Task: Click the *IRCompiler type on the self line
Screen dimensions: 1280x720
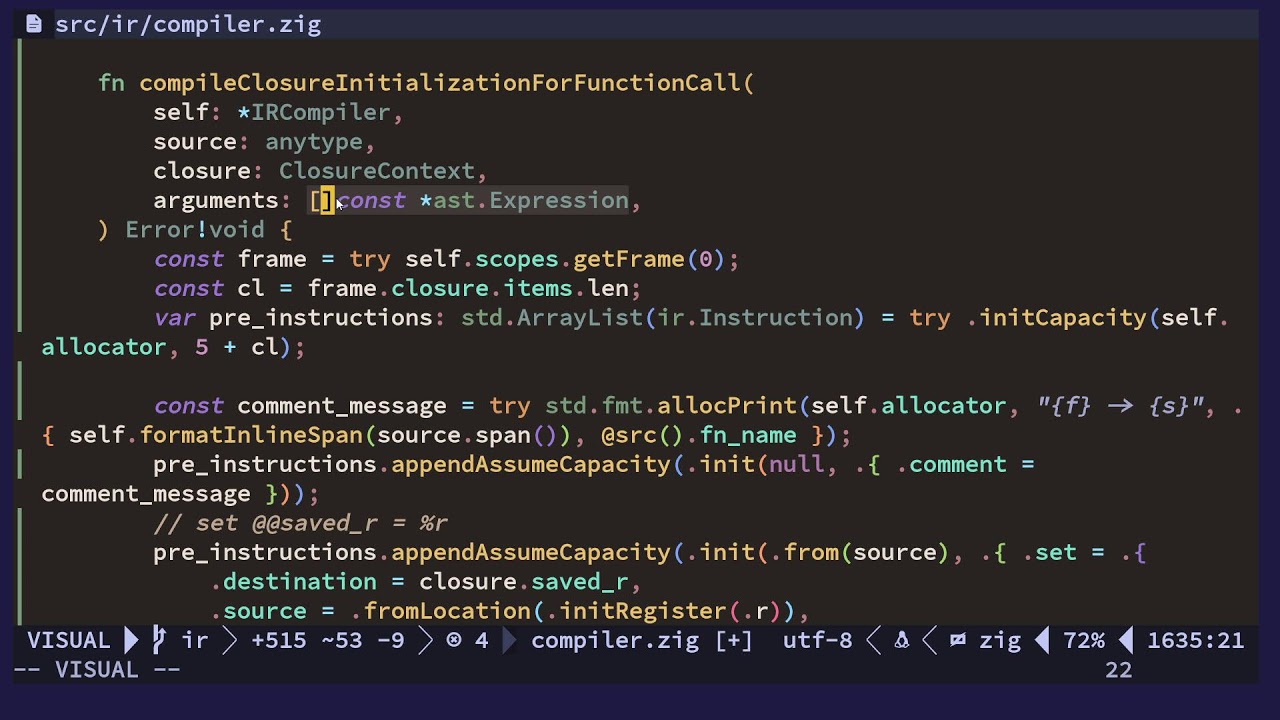Action: [313, 112]
